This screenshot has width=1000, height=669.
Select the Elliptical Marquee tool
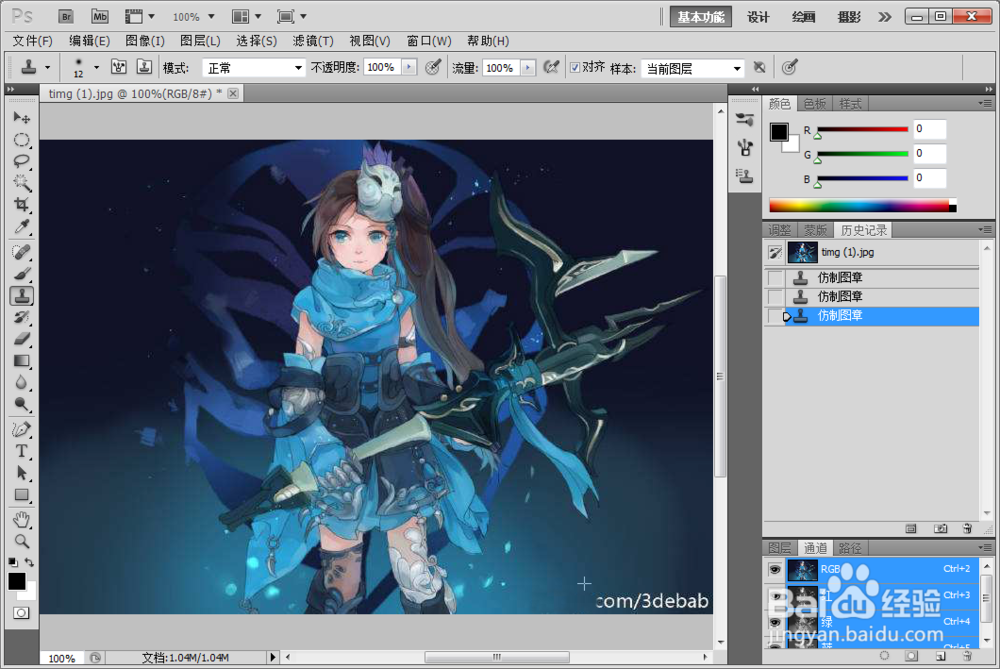tap(22, 140)
